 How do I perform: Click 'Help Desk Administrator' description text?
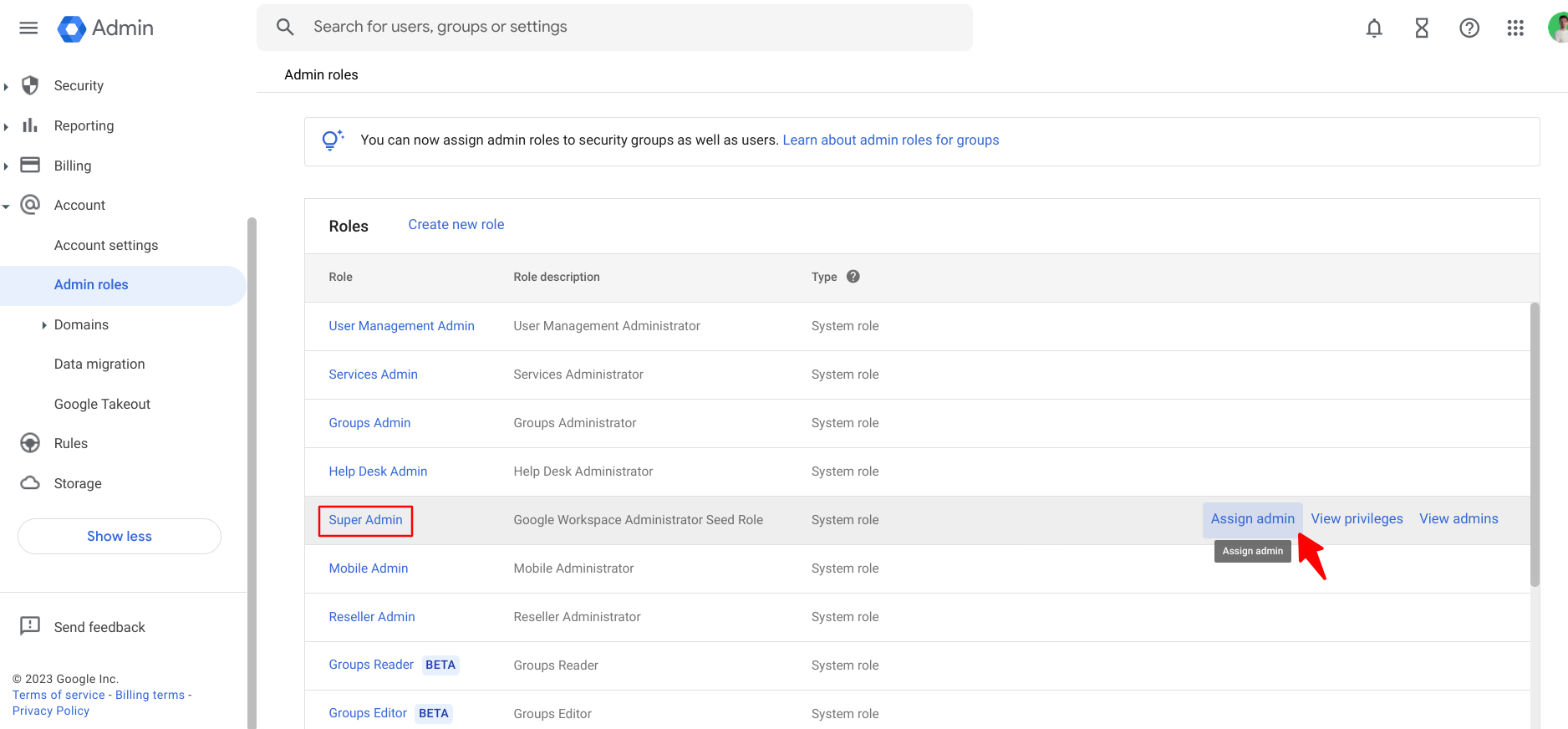tap(583, 472)
